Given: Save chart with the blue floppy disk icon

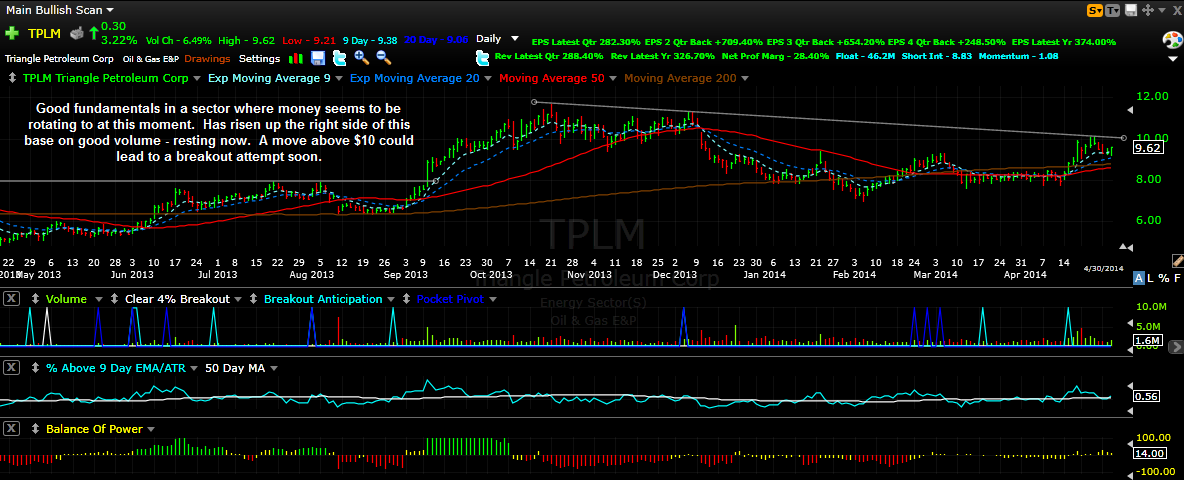Looking at the screenshot, I should coord(318,58).
